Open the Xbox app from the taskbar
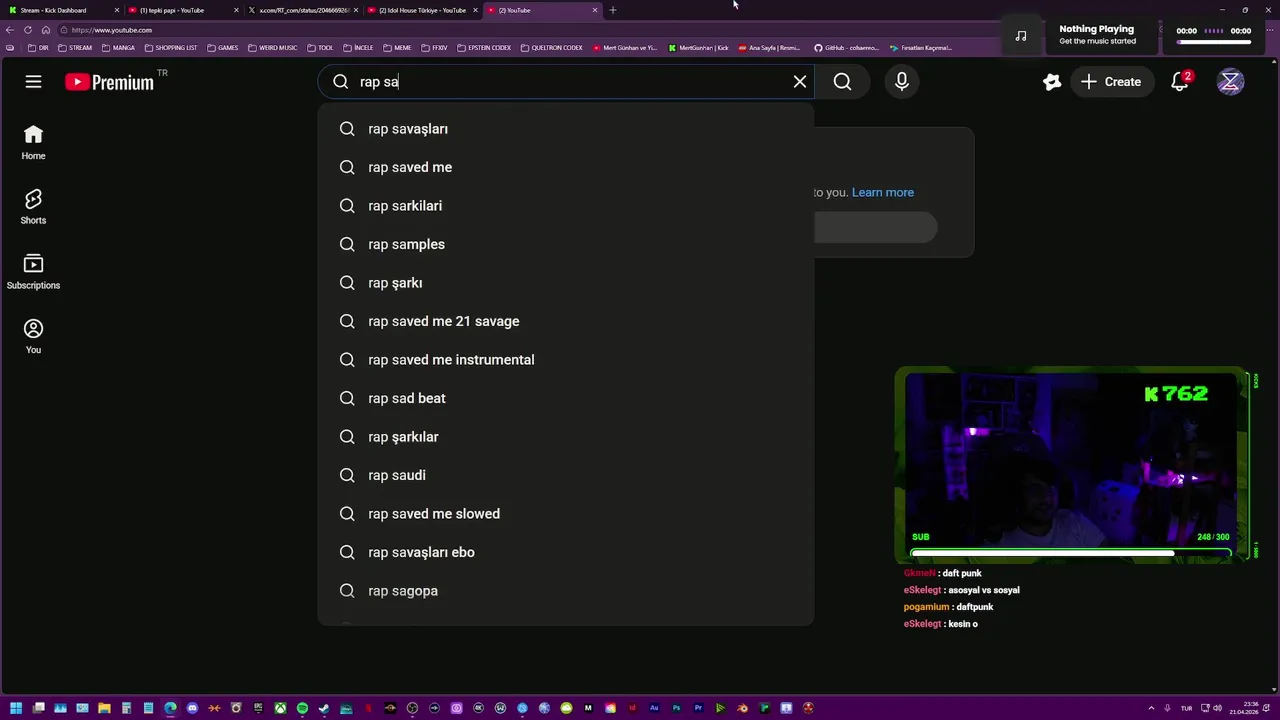Viewport: 1280px width, 720px height. [x=280, y=708]
